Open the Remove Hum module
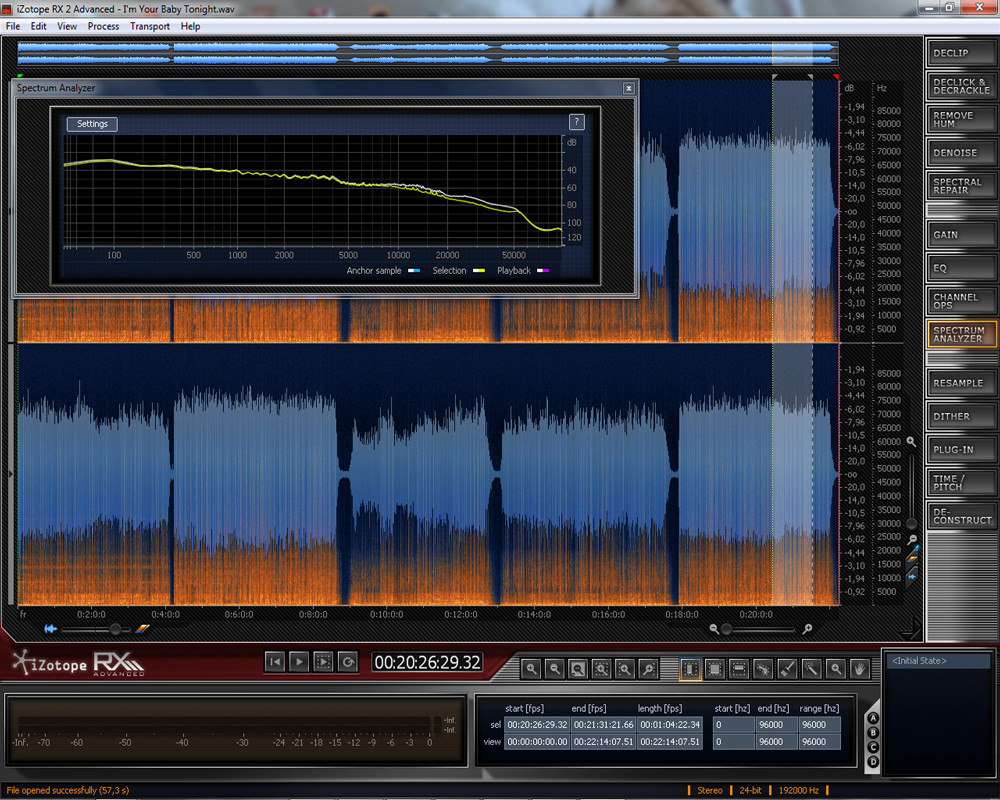 coord(961,119)
